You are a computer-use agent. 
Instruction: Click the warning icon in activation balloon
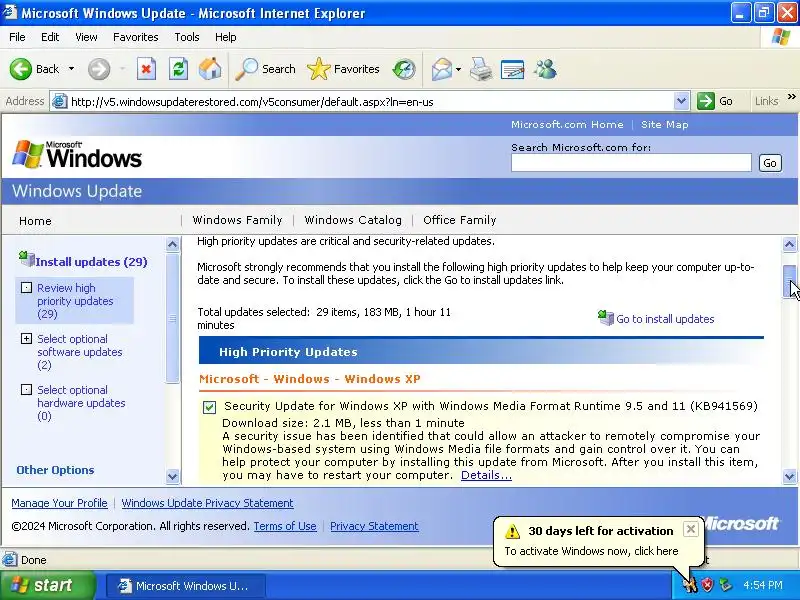512,531
